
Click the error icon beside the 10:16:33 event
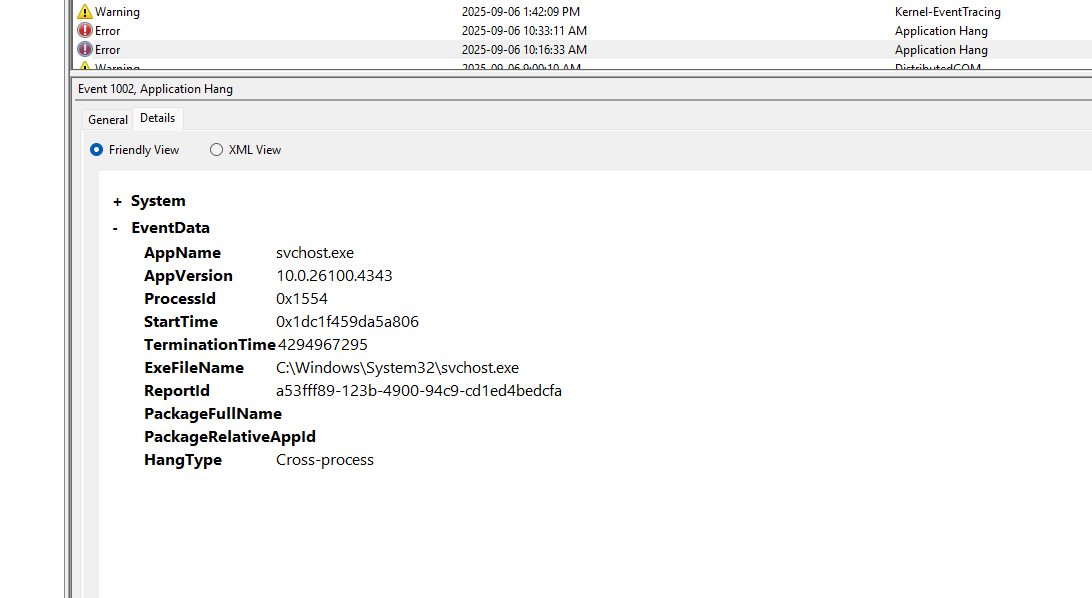click(x=85, y=49)
